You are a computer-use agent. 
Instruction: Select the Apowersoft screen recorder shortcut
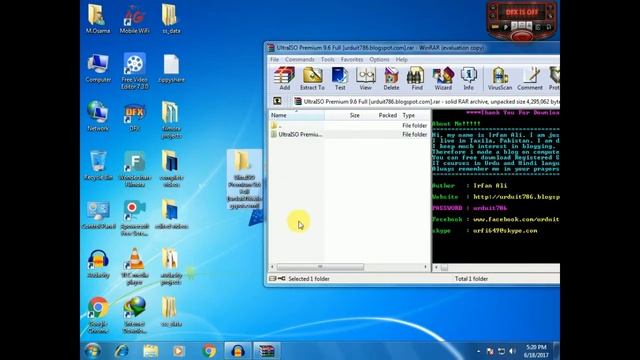[x=135, y=218]
